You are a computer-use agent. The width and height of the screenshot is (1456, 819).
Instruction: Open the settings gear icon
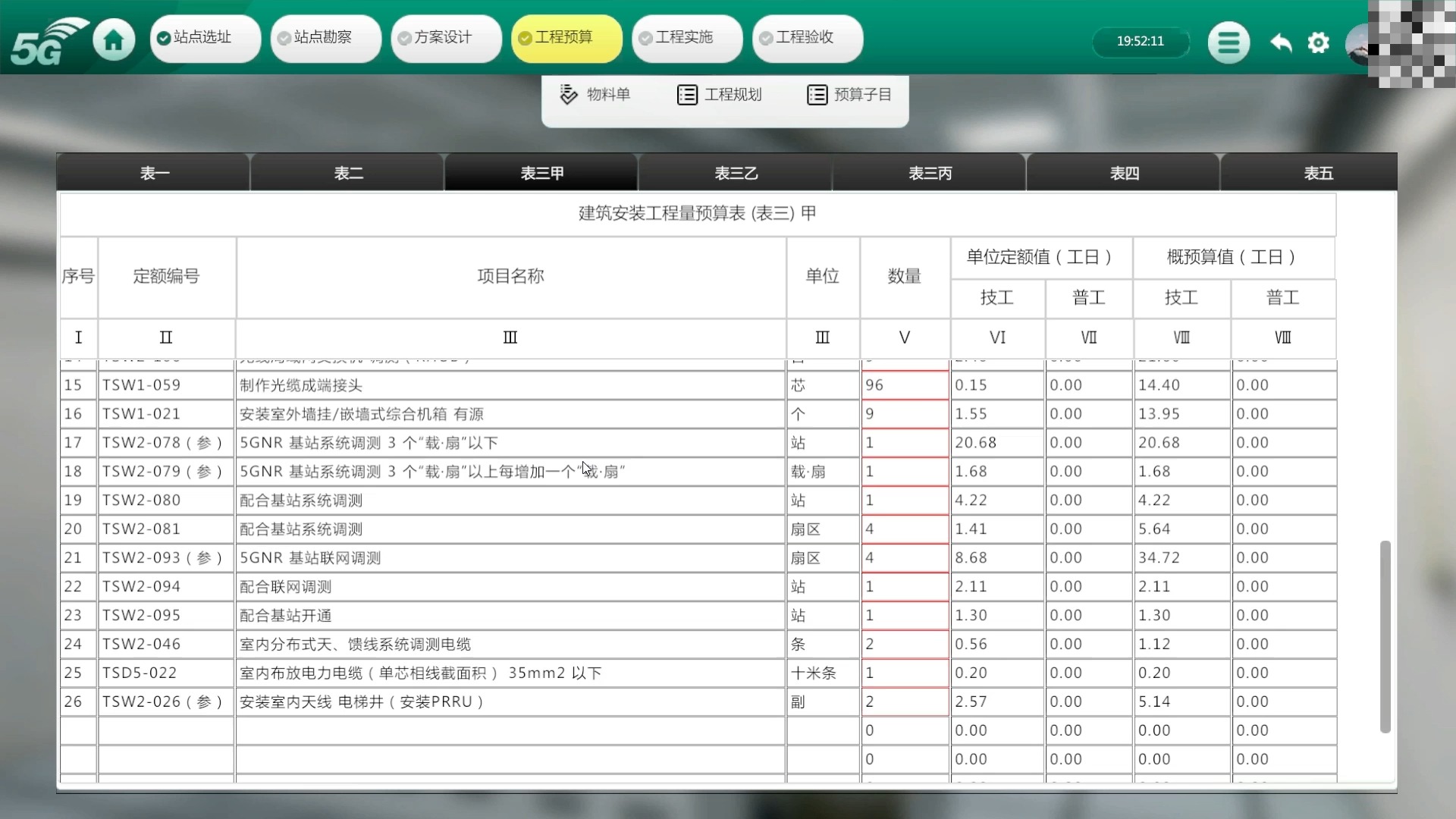tap(1319, 42)
